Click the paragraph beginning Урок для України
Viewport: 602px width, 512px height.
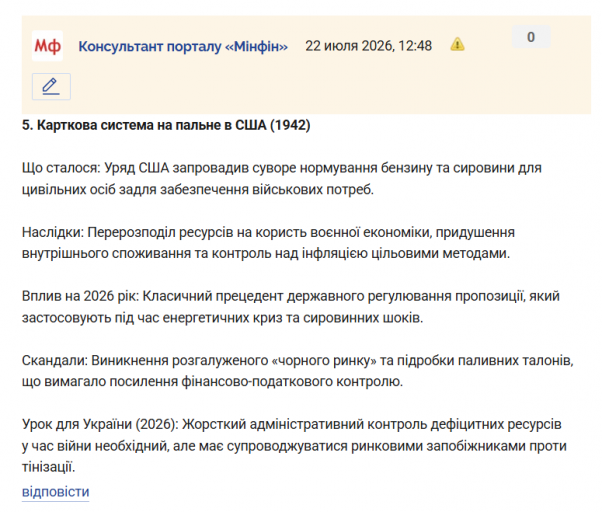pyautogui.click(x=294, y=446)
